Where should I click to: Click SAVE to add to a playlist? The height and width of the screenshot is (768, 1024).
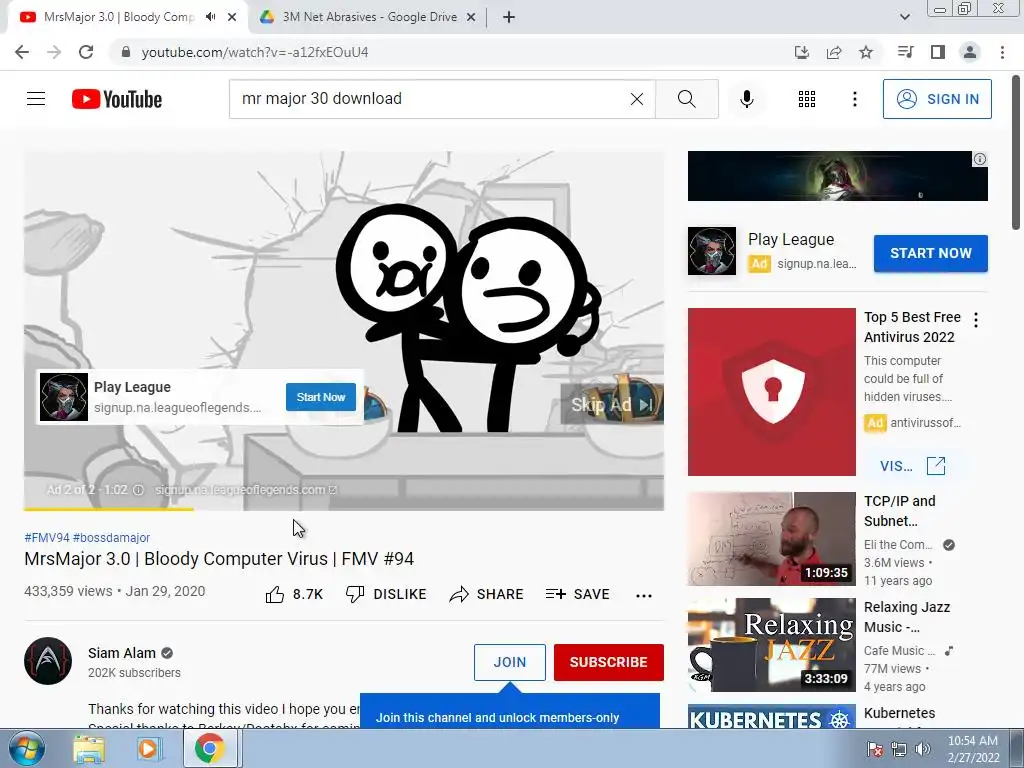(578, 594)
